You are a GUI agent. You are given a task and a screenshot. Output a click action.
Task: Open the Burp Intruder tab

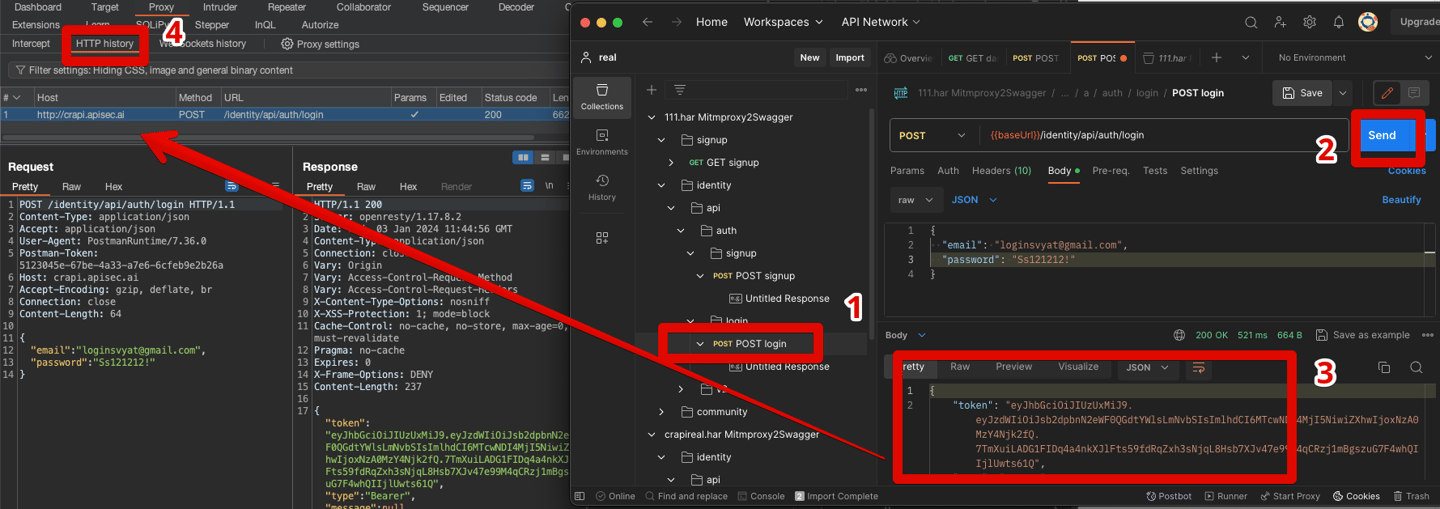220,7
